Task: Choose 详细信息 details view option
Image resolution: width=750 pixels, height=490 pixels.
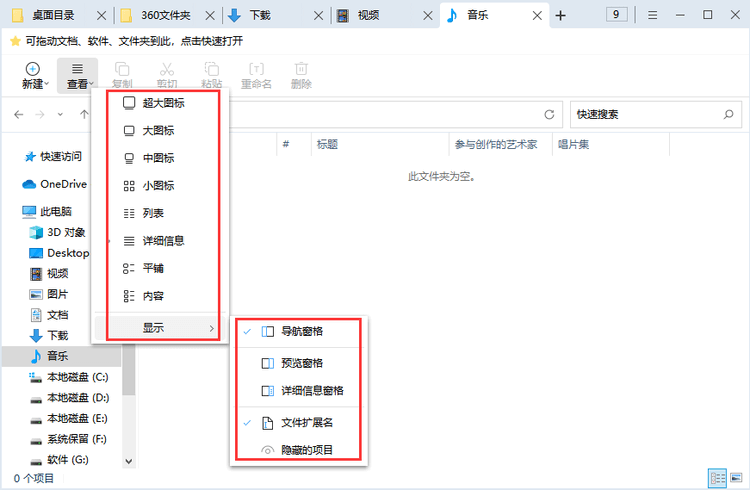Action: (x=163, y=241)
